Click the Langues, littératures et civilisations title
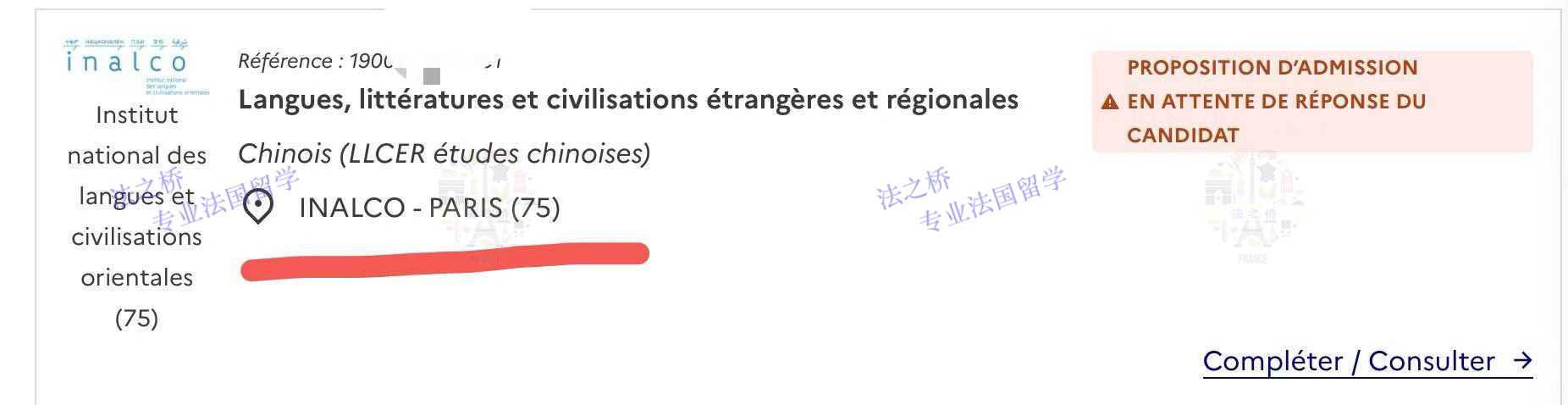1568x405 pixels. coord(627,100)
